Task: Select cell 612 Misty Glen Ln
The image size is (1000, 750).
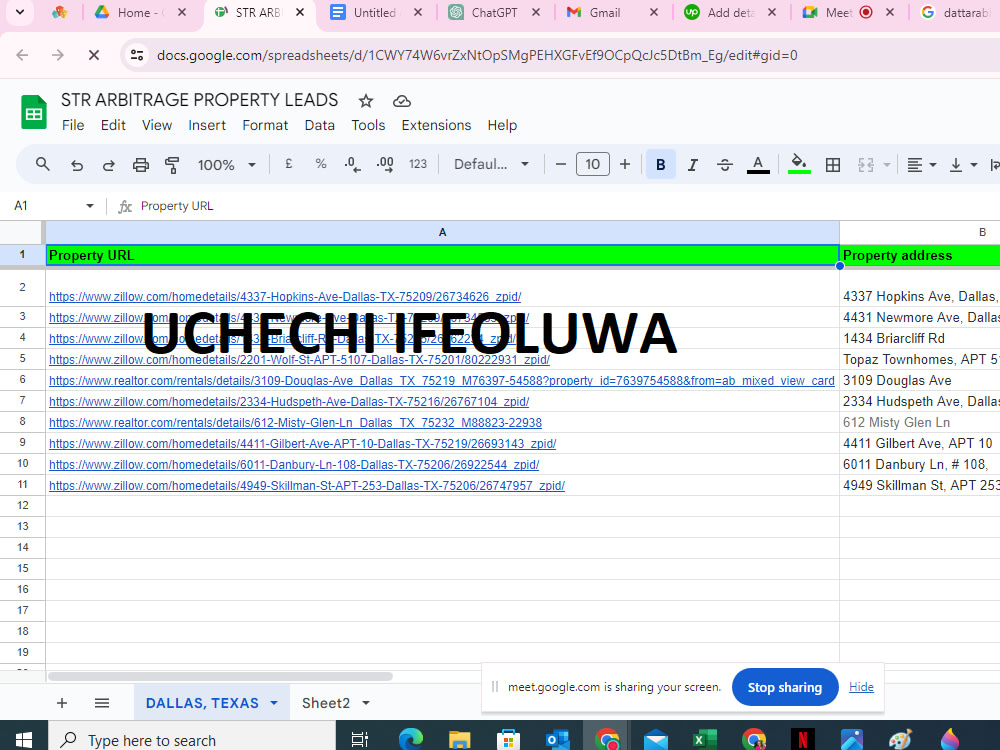Action: click(919, 422)
